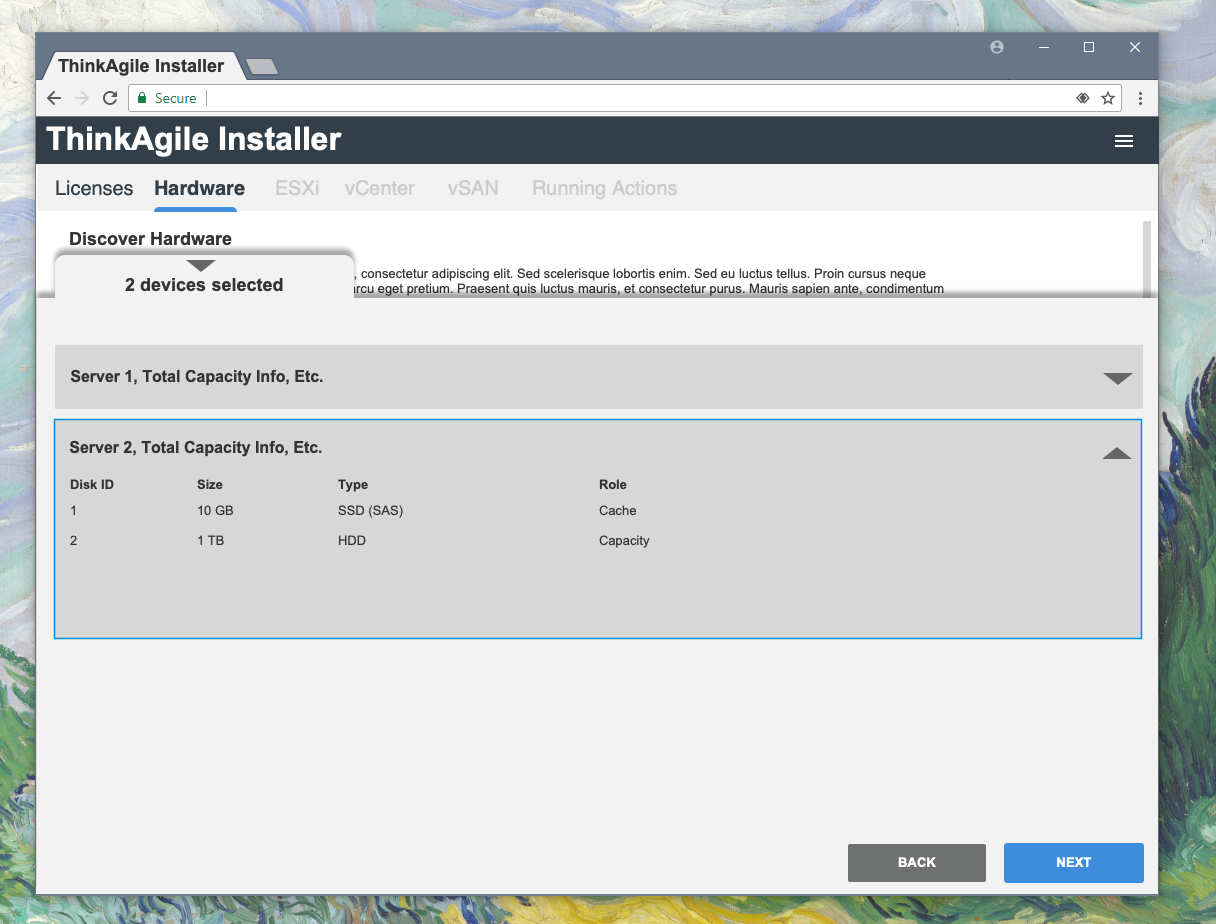
Task: Click the green Secure padlock icon
Action: (x=142, y=98)
